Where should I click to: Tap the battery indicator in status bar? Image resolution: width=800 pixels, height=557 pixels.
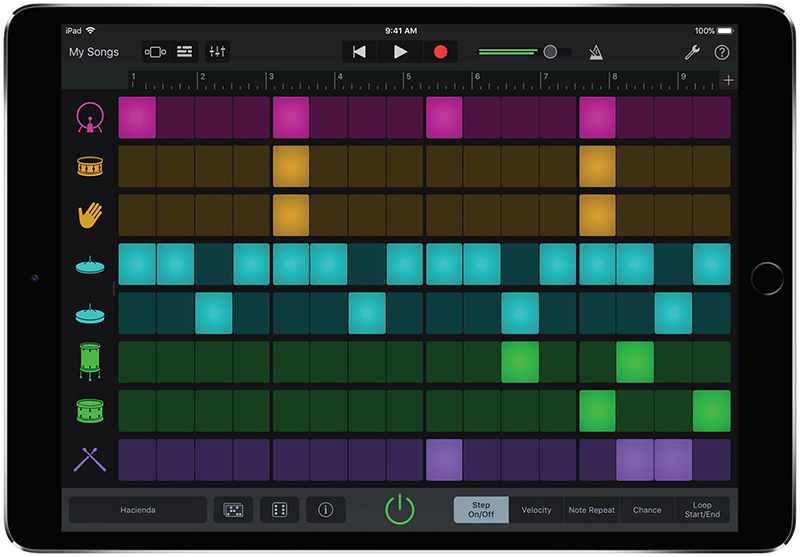pos(725,31)
